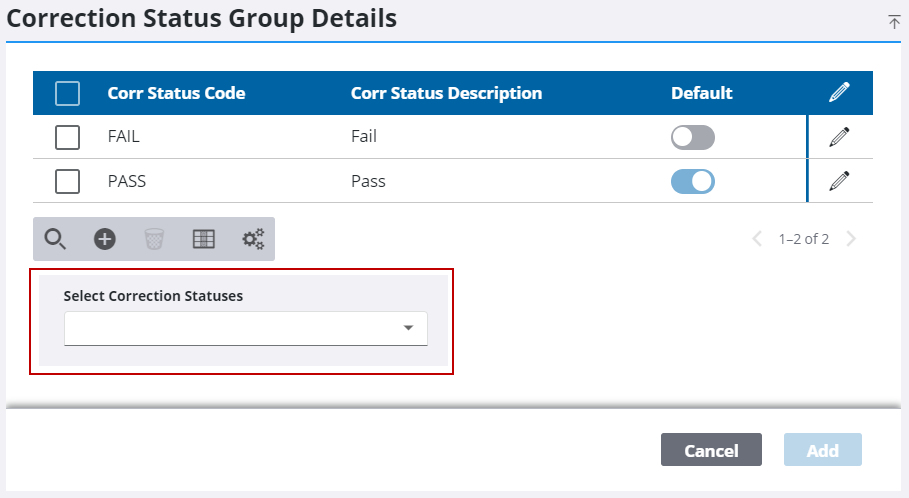Select the PASS row checkbox
This screenshot has width=909, height=498.
pos(67,181)
